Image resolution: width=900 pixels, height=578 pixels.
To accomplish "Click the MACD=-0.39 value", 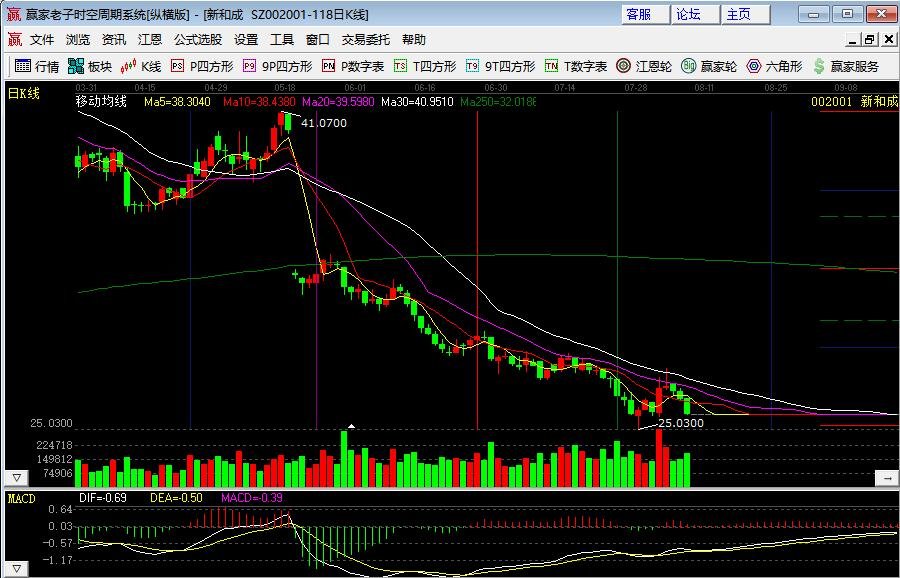I will point(252,498).
